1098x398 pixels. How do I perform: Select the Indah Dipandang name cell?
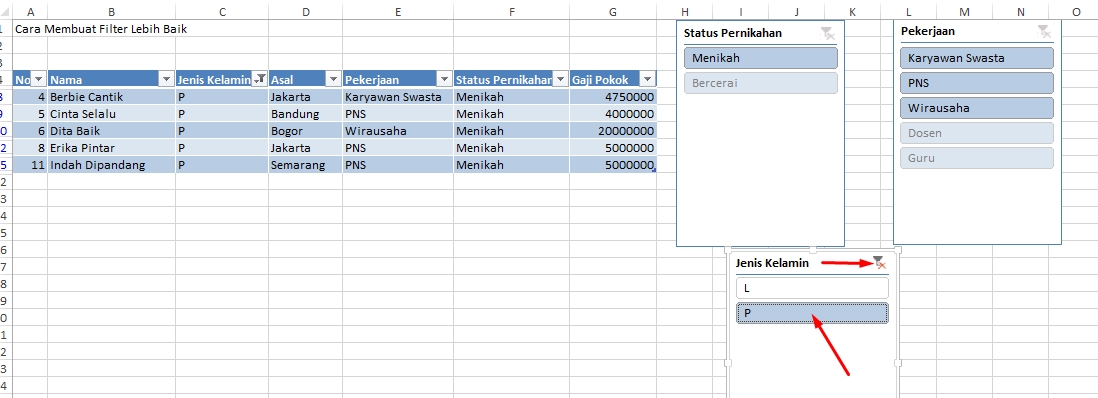111,165
